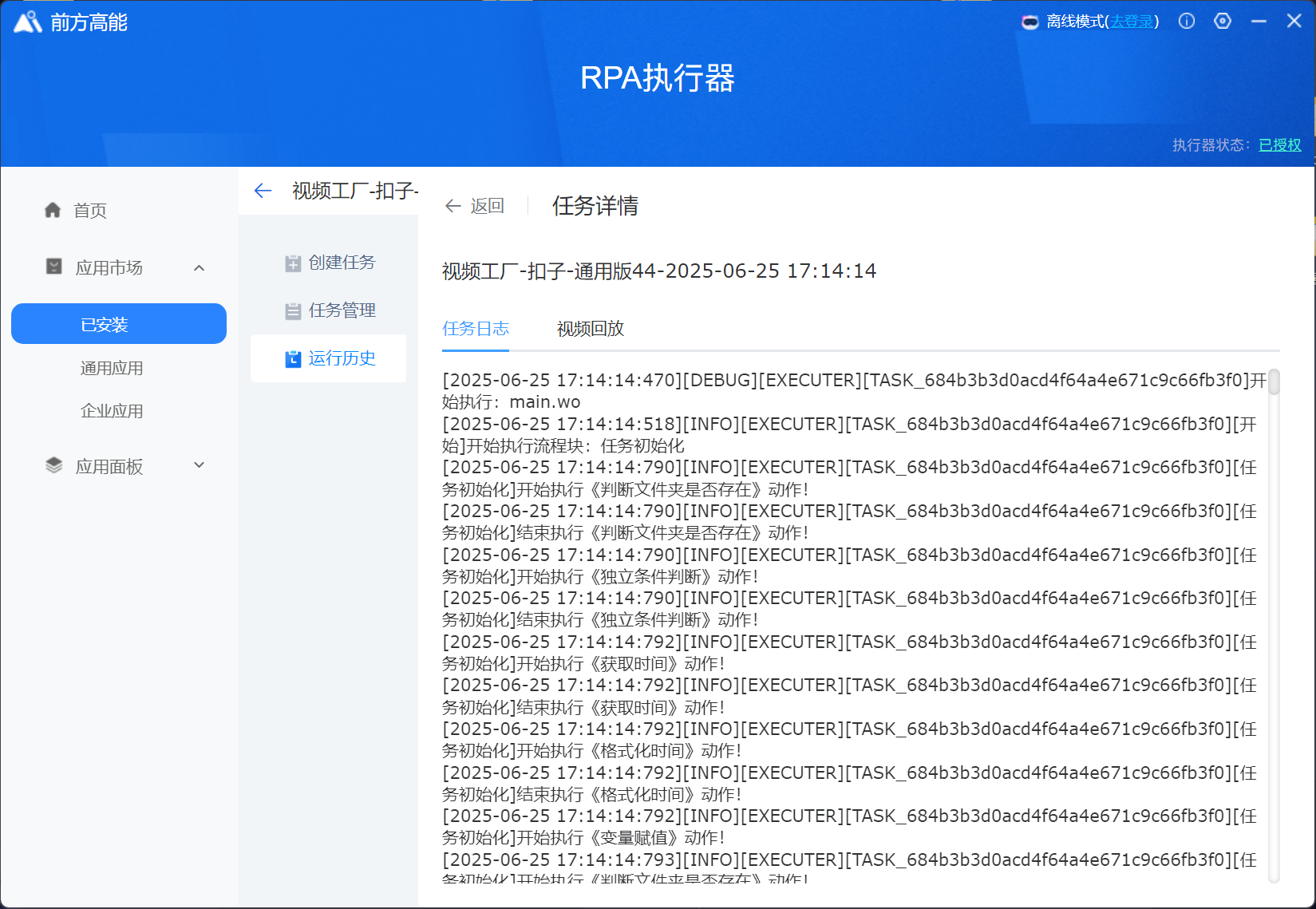1316x909 pixels.
Task: Click the 前方高能 app logo icon
Action: click(27, 22)
